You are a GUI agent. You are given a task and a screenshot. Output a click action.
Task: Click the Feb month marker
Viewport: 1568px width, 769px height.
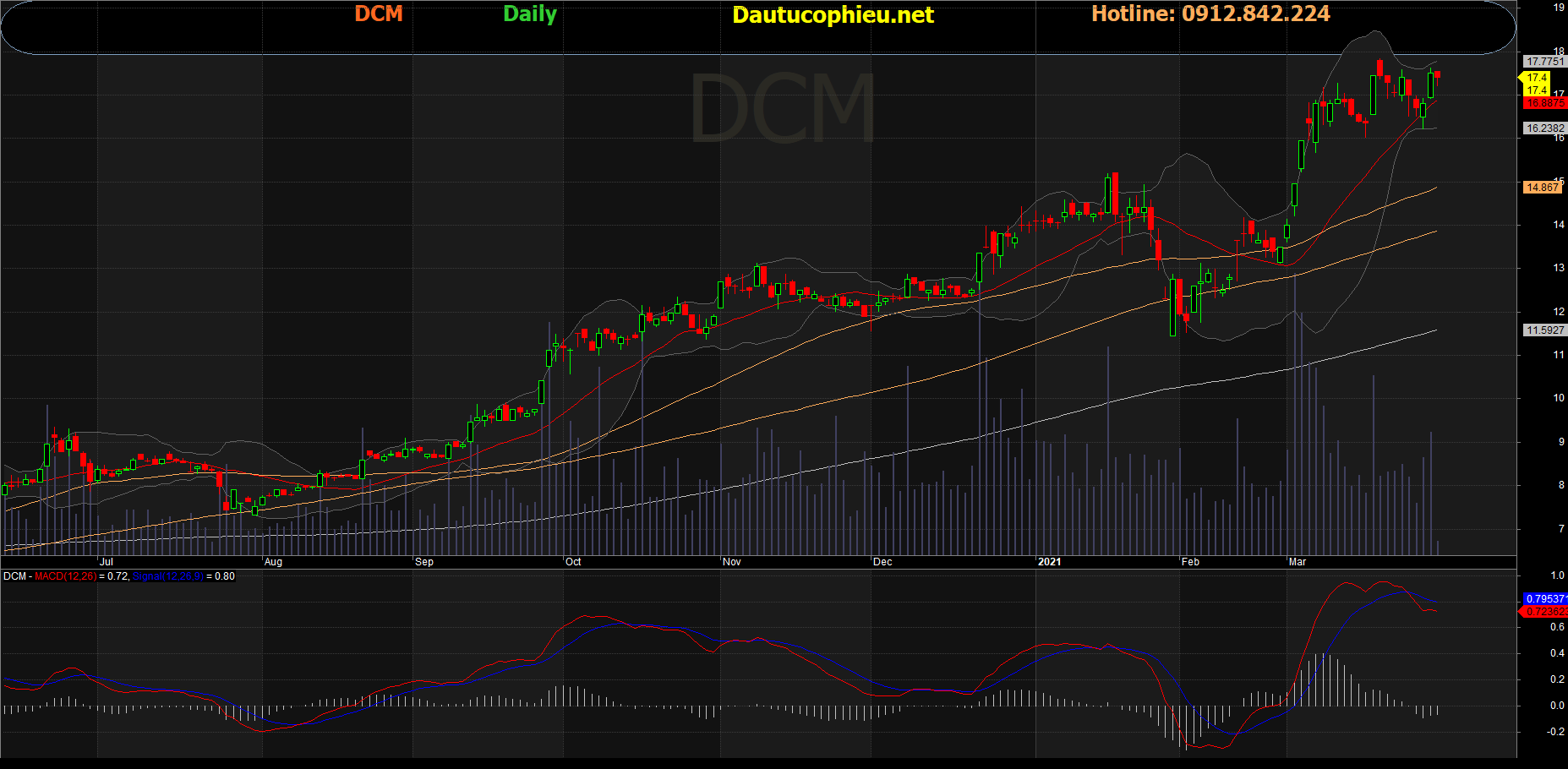(x=1190, y=561)
